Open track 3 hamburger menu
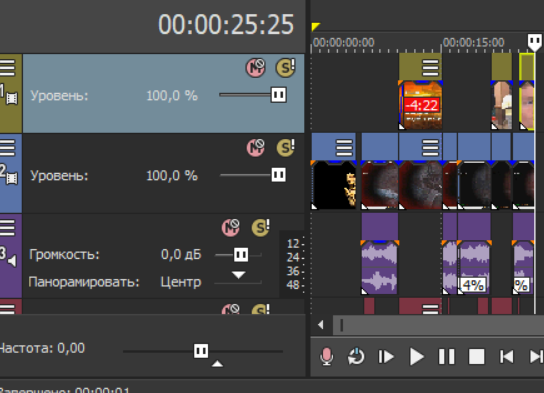 click(x=8, y=228)
